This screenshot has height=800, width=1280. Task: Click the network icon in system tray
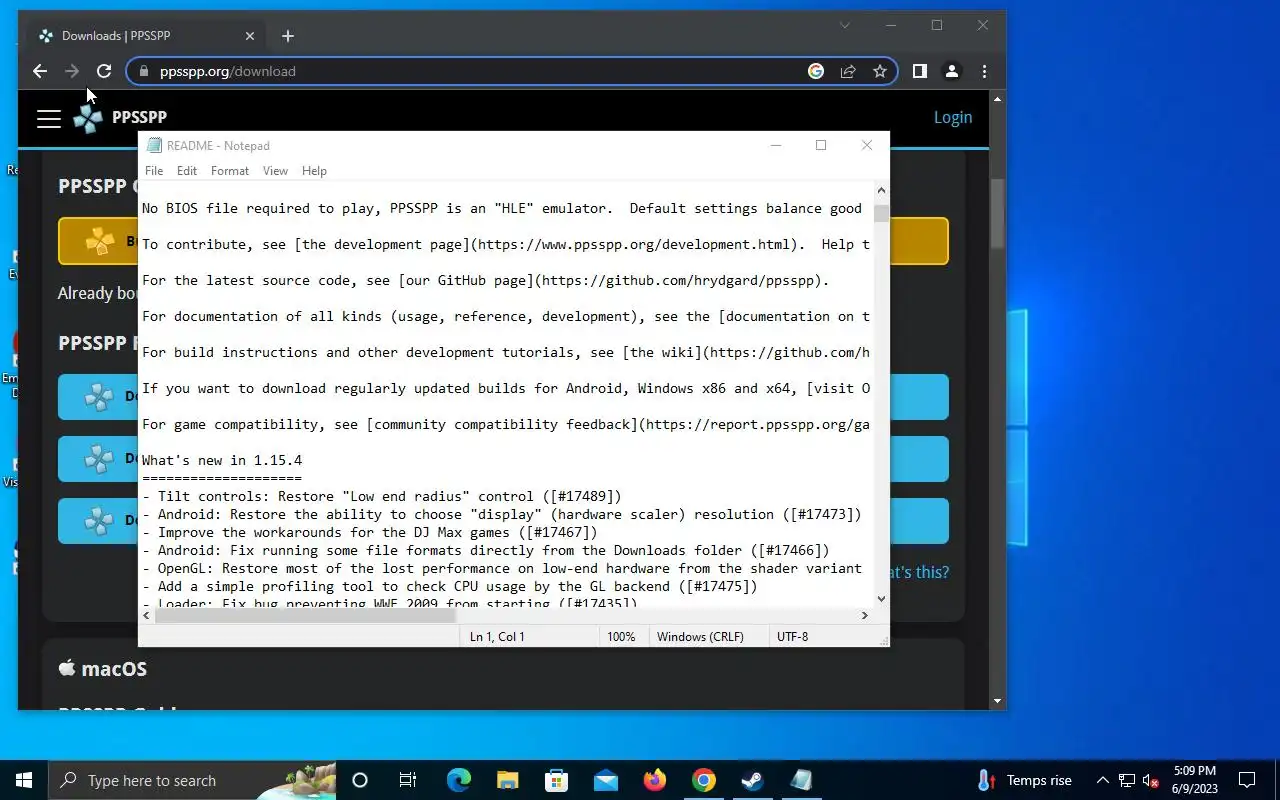(x=1127, y=780)
